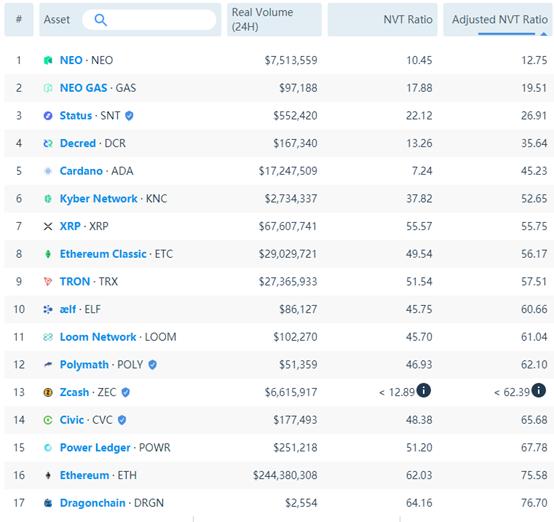
Task: Open the TRON asset link
Action: [x=75, y=282]
